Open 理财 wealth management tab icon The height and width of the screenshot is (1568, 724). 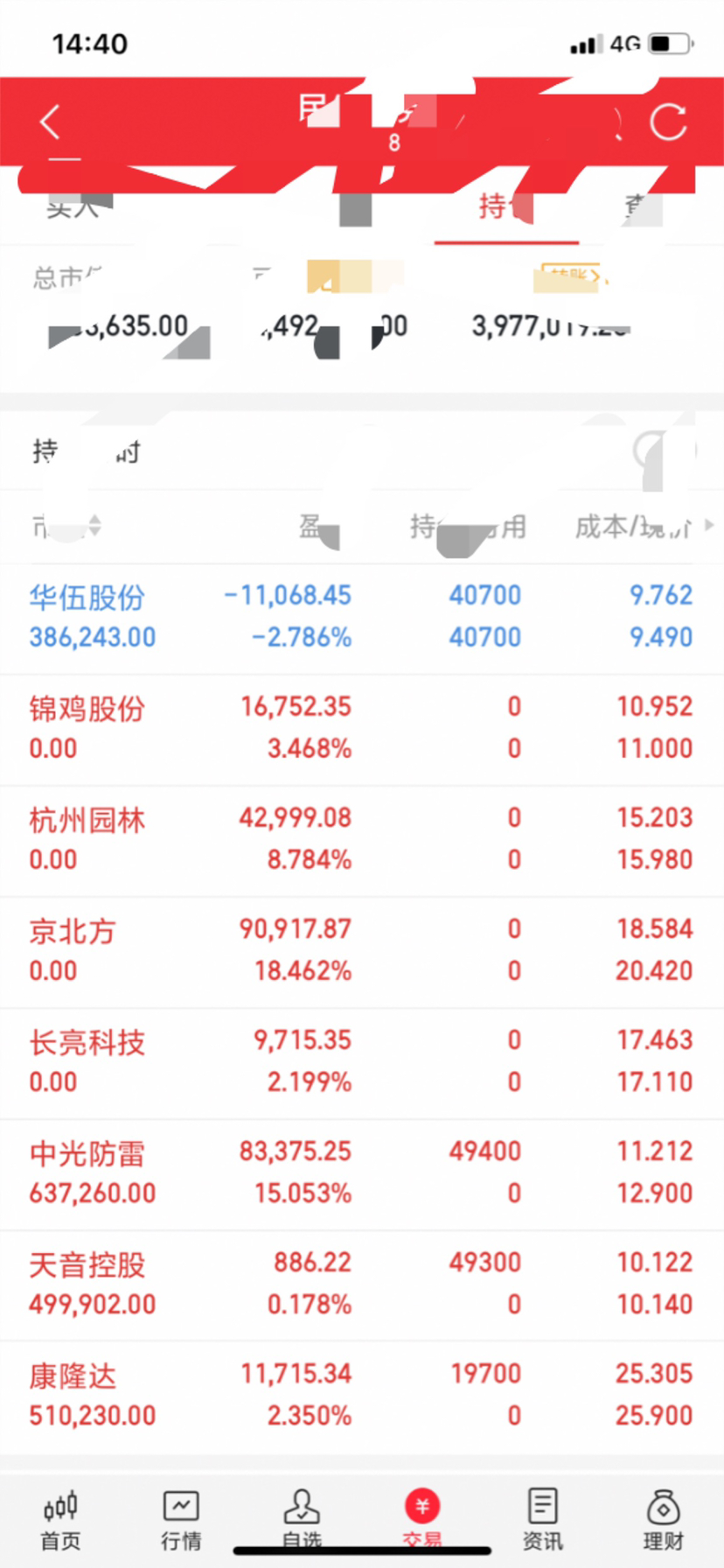click(664, 1507)
